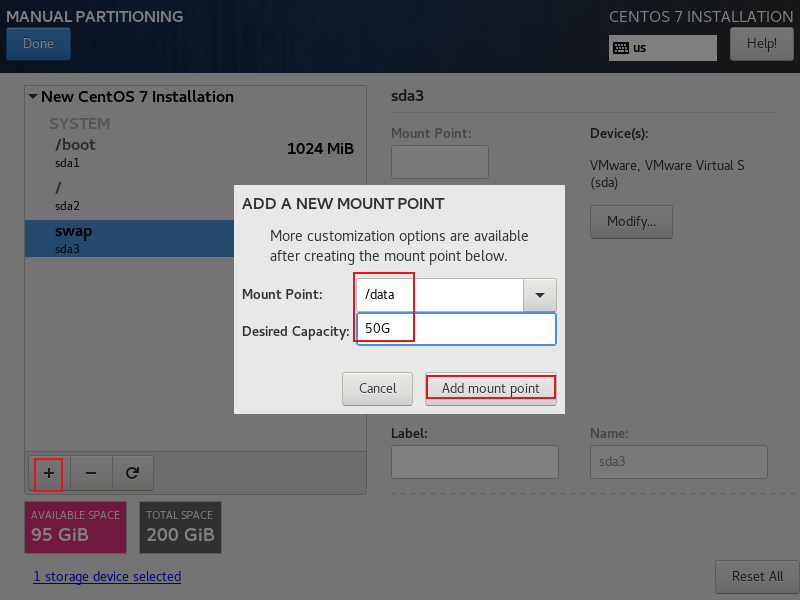Open the Help! button
Viewport: 800px width, 600px height.
761,44
